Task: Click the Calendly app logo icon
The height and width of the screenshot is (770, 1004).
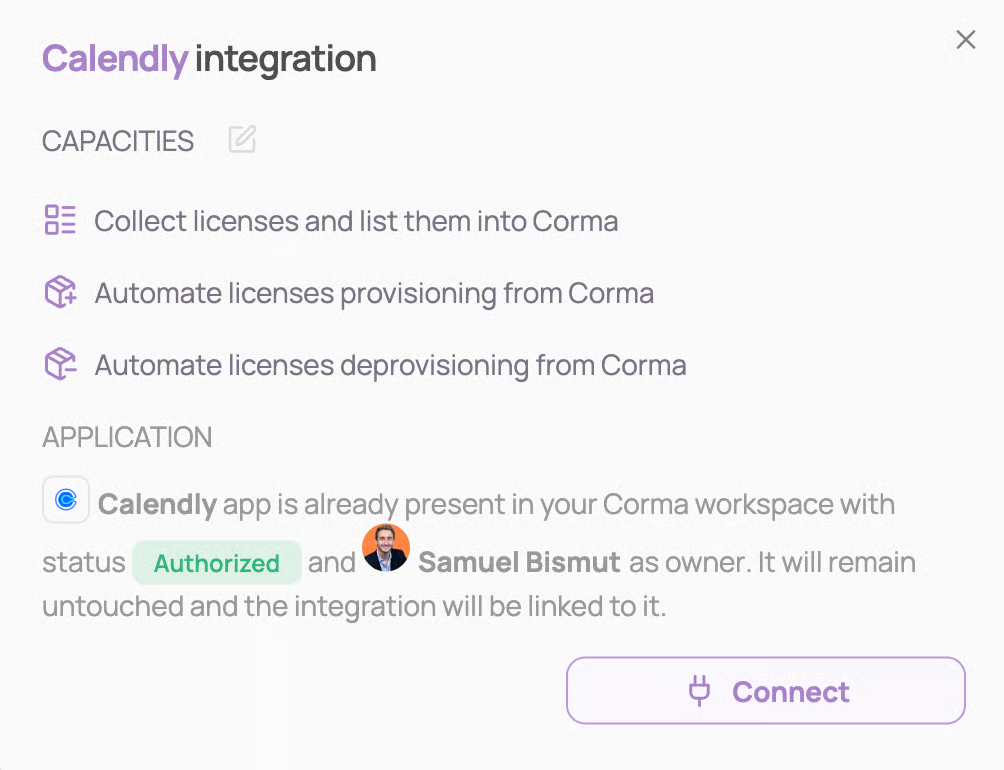Action: 66,501
